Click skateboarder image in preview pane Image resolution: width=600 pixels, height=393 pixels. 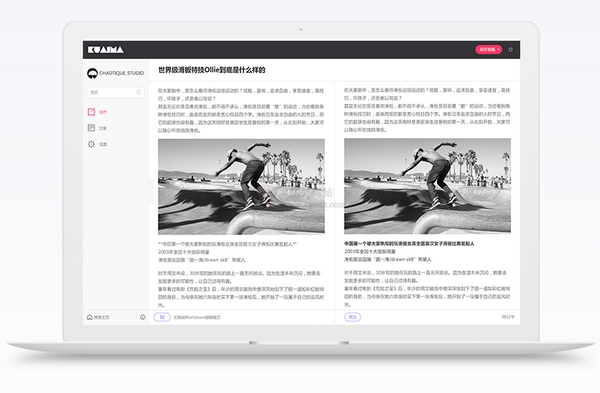click(x=427, y=186)
